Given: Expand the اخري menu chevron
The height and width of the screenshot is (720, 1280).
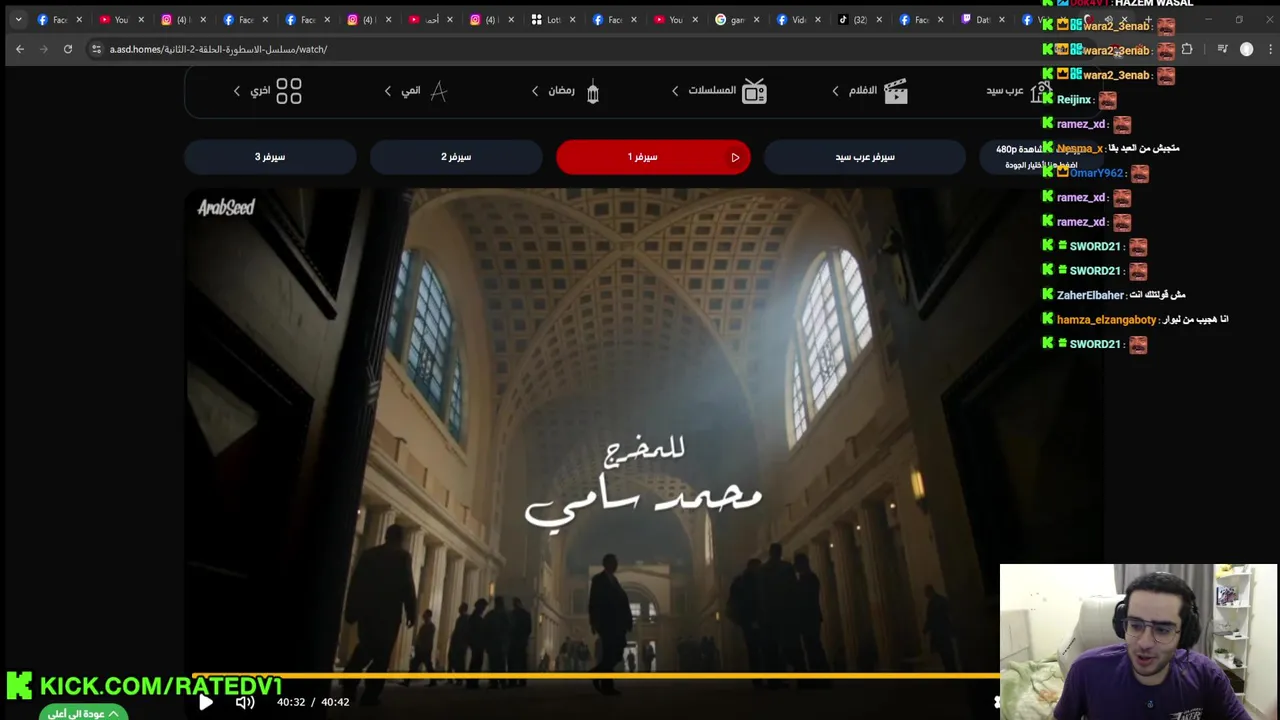Looking at the screenshot, I should tap(237, 91).
